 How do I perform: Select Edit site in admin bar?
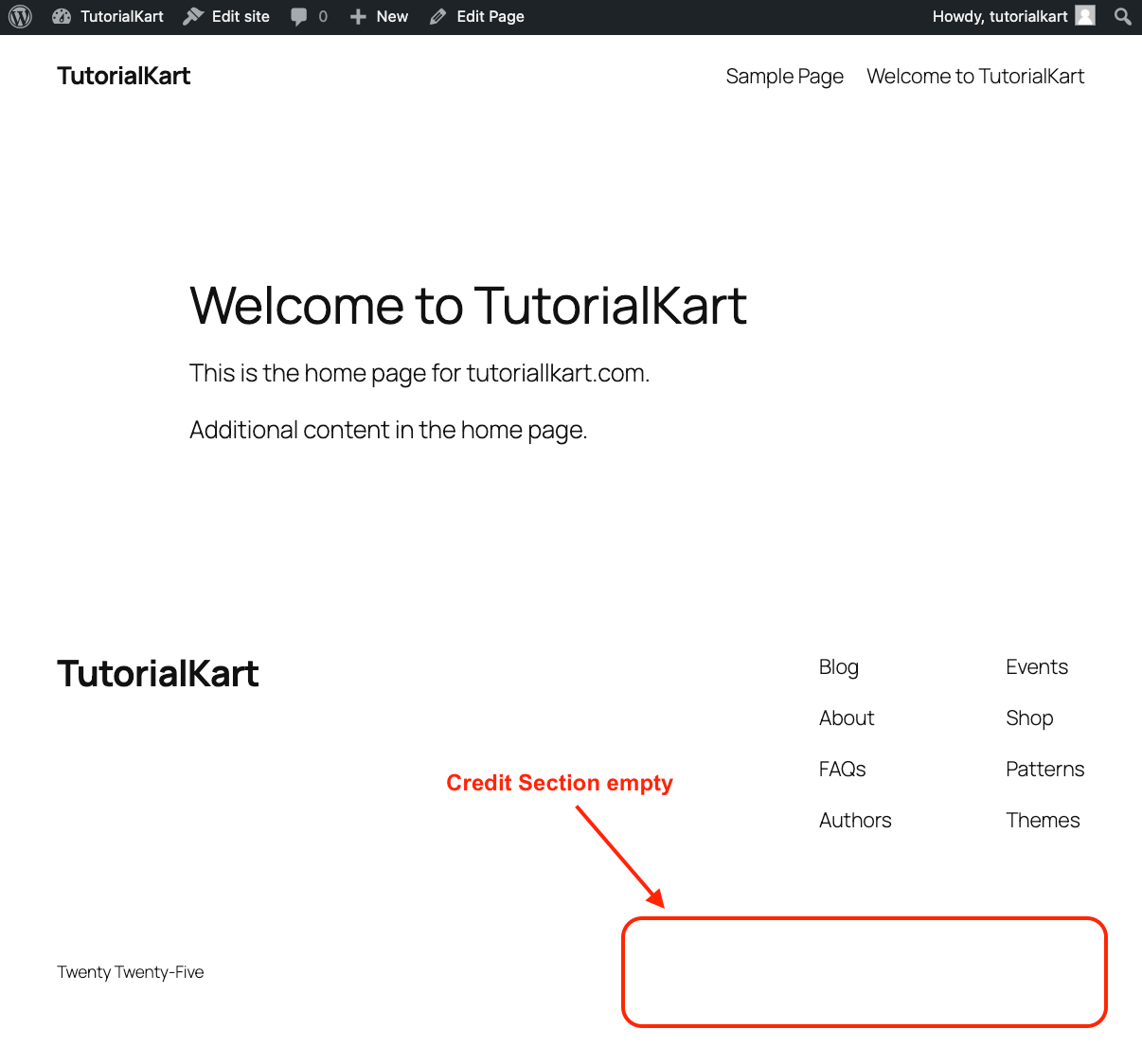coord(241,16)
